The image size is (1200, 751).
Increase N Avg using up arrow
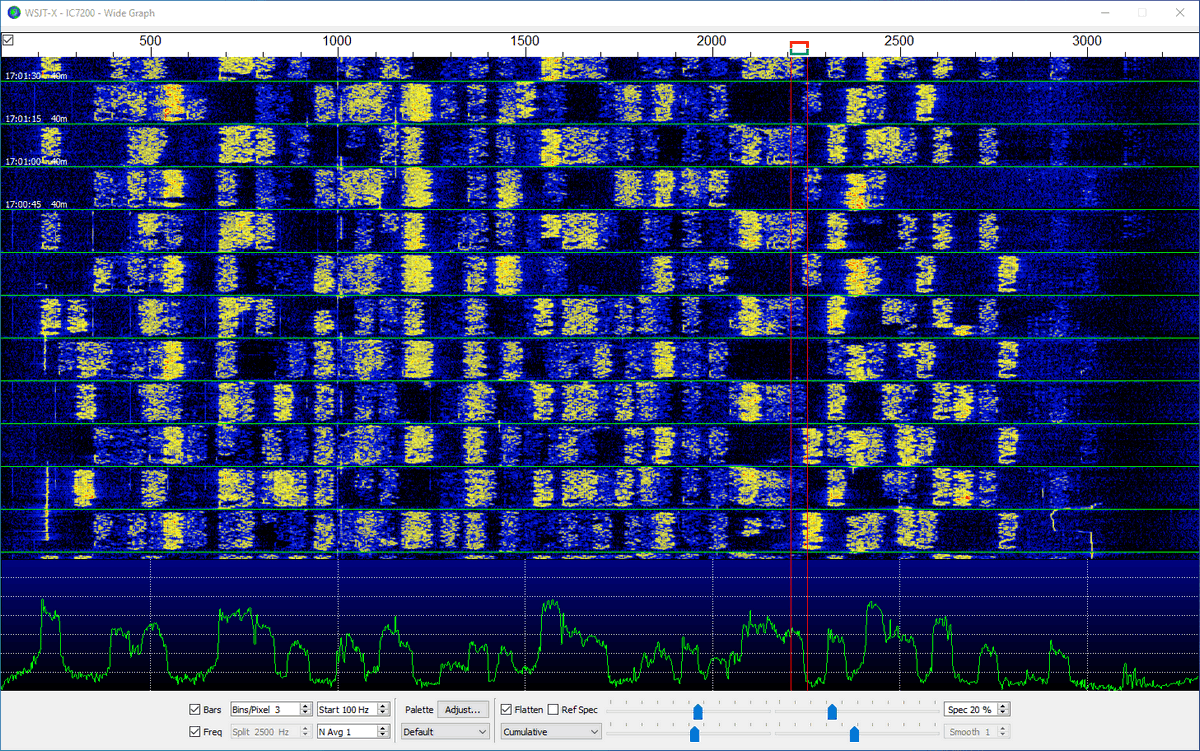coord(384,727)
